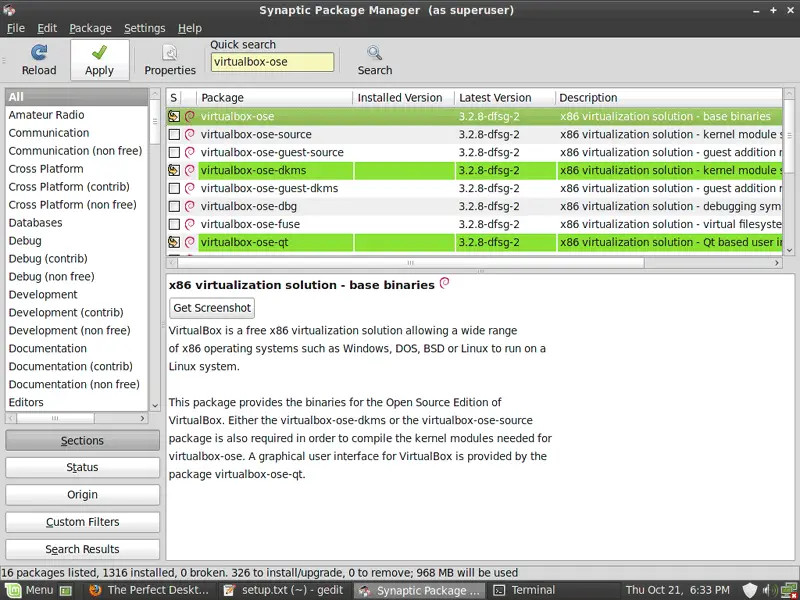Switch to the Status filter view

[82, 467]
